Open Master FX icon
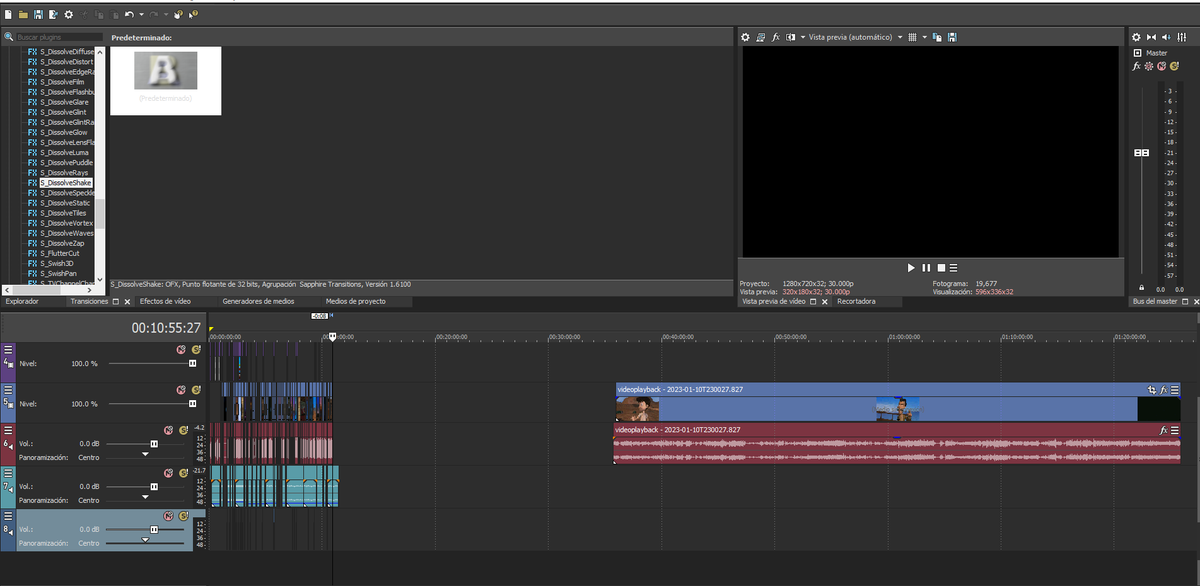1200x586 pixels. [x=1136, y=66]
